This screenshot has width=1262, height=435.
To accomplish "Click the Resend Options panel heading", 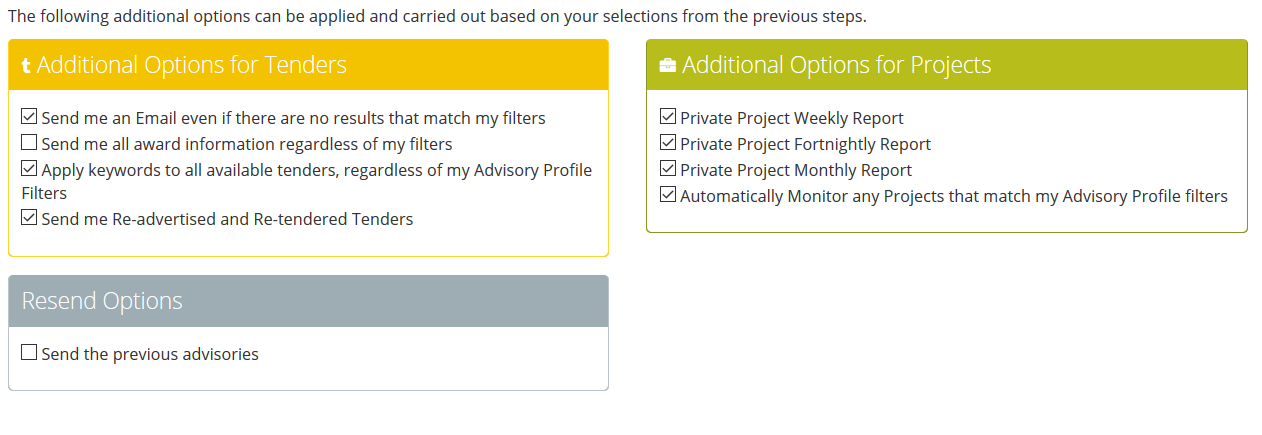I will (102, 301).
